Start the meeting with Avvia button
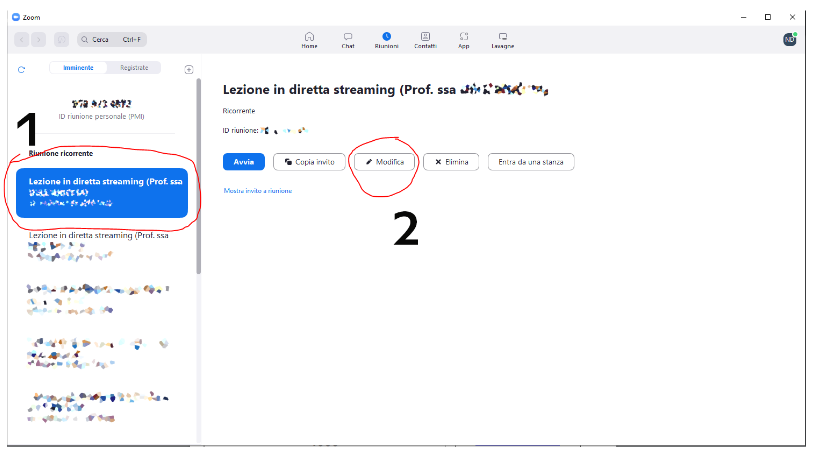The height and width of the screenshot is (463, 821). click(243, 162)
